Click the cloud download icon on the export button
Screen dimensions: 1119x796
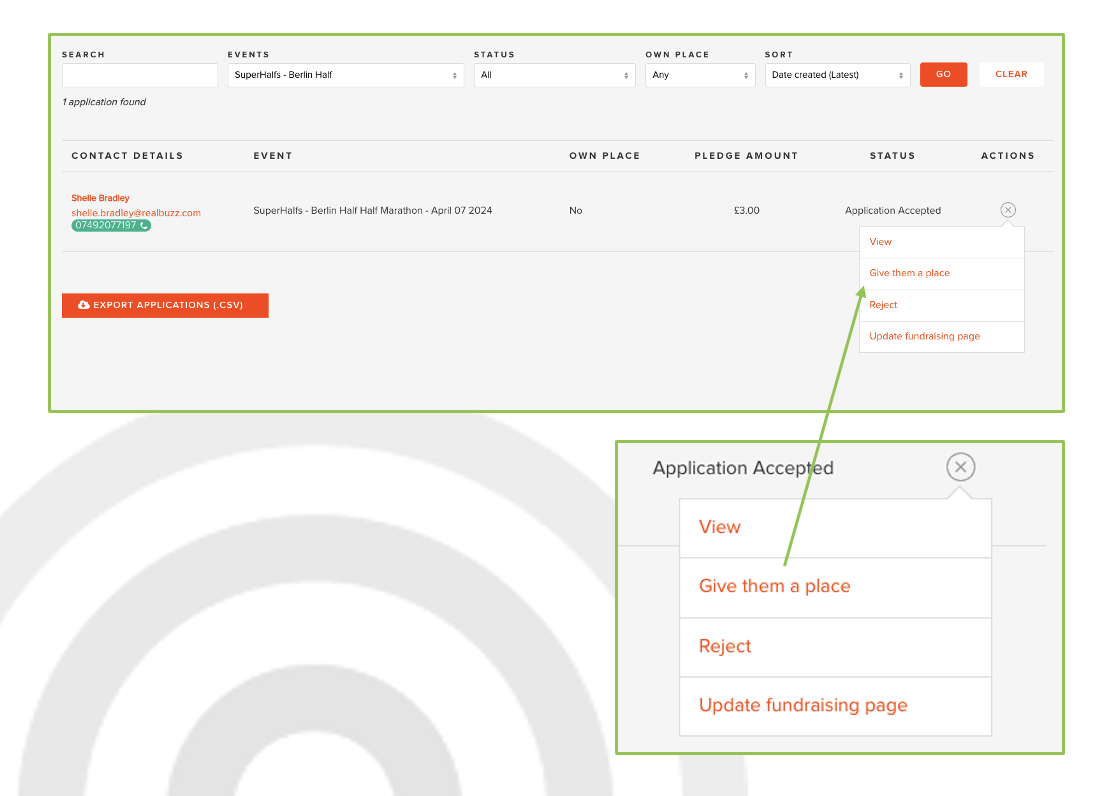(83, 305)
